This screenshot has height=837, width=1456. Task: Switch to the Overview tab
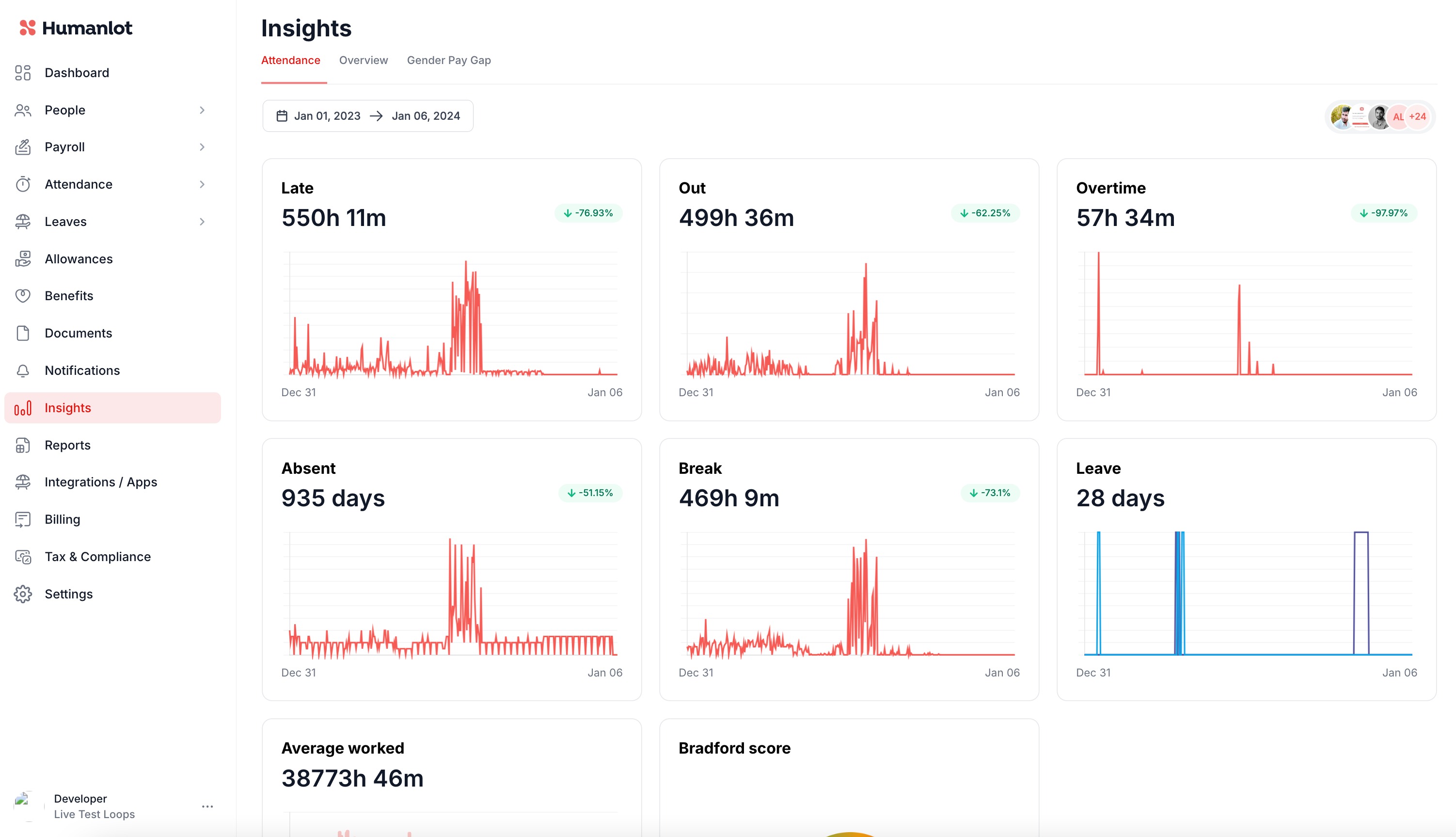pyautogui.click(x=363, y=60)
